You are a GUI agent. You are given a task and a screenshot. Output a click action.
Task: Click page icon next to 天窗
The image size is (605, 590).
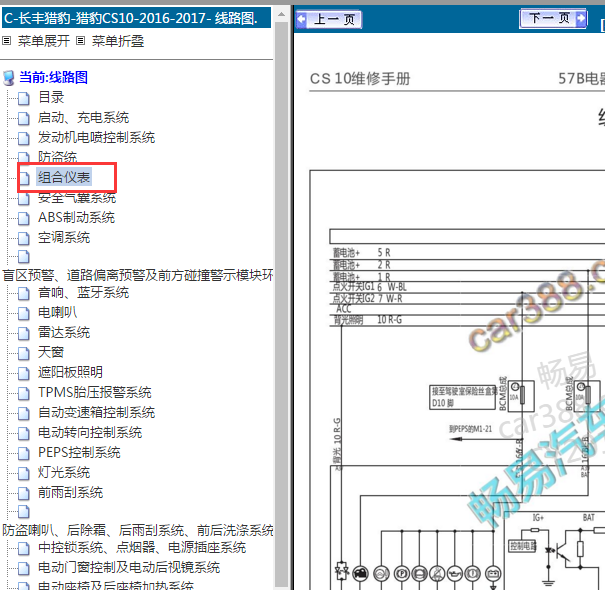point(24,353)
